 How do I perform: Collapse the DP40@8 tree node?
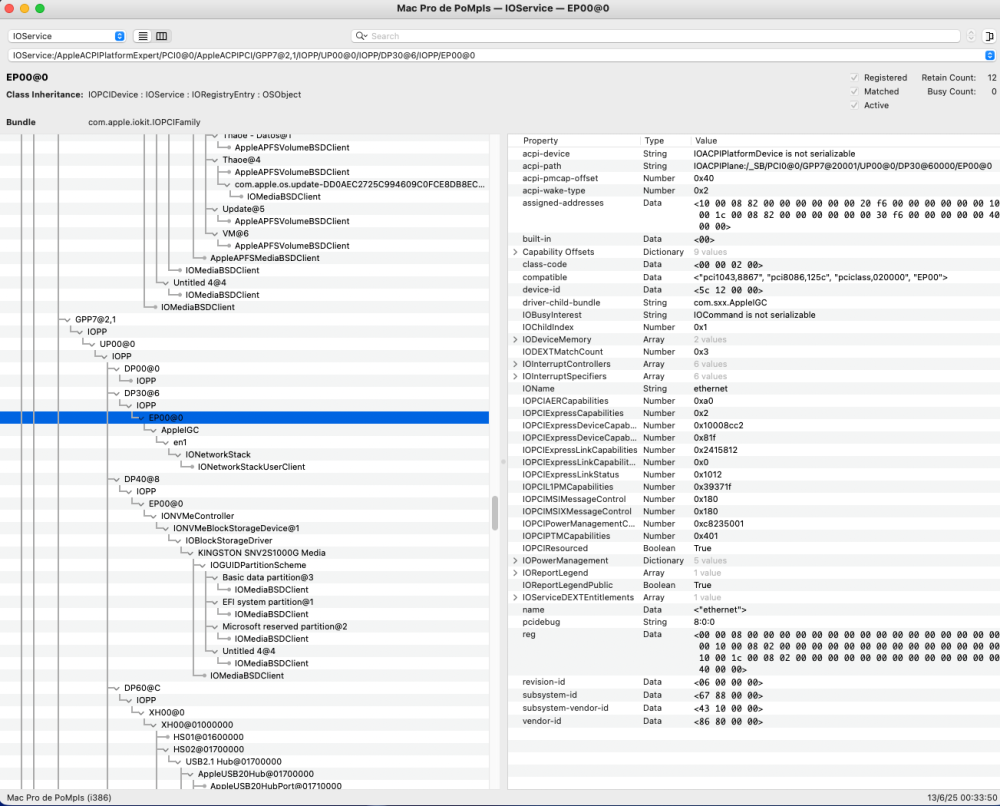click(115, 480)
